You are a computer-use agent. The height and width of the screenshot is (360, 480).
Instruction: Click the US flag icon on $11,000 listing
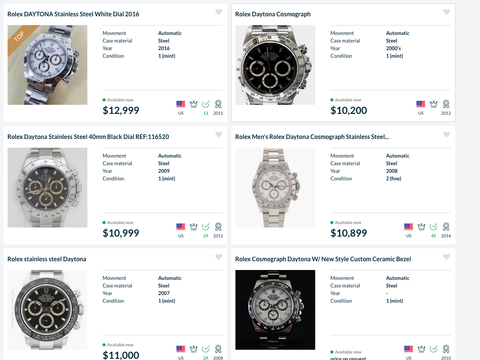(181, 349)
